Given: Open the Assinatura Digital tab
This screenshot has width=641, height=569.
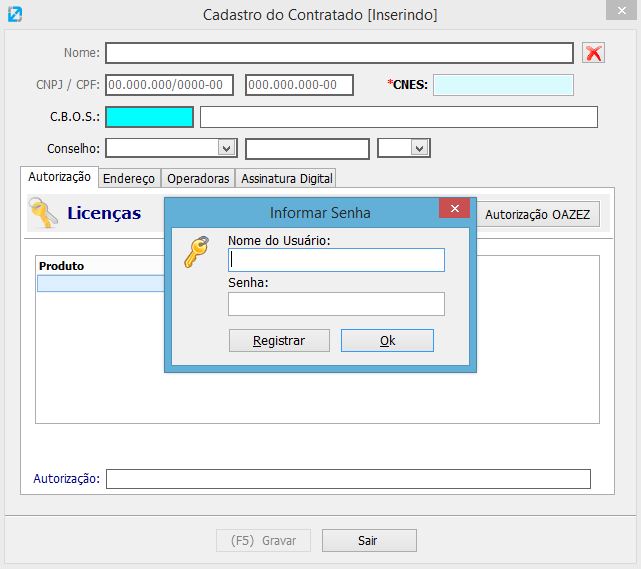Looking at the screenshot, I should pyautogui.click(x=287, y=179).
